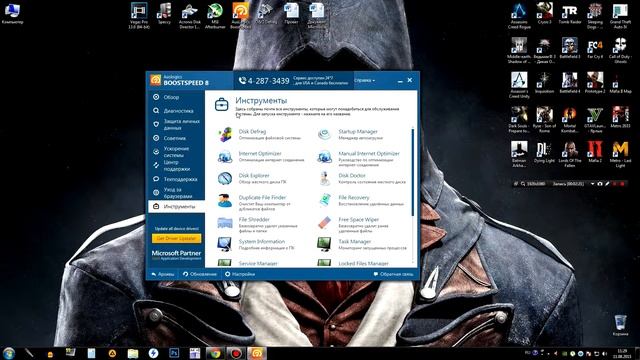Expand the Справка dropdown menu
This screenshot has width=640, height=360.
pyautogui.click(x=364, y=80)
